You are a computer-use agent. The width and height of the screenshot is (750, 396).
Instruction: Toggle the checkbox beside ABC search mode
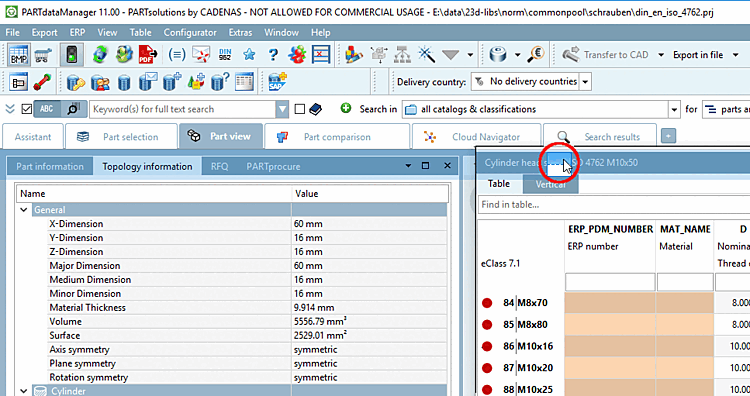click(x=27, y=110)
